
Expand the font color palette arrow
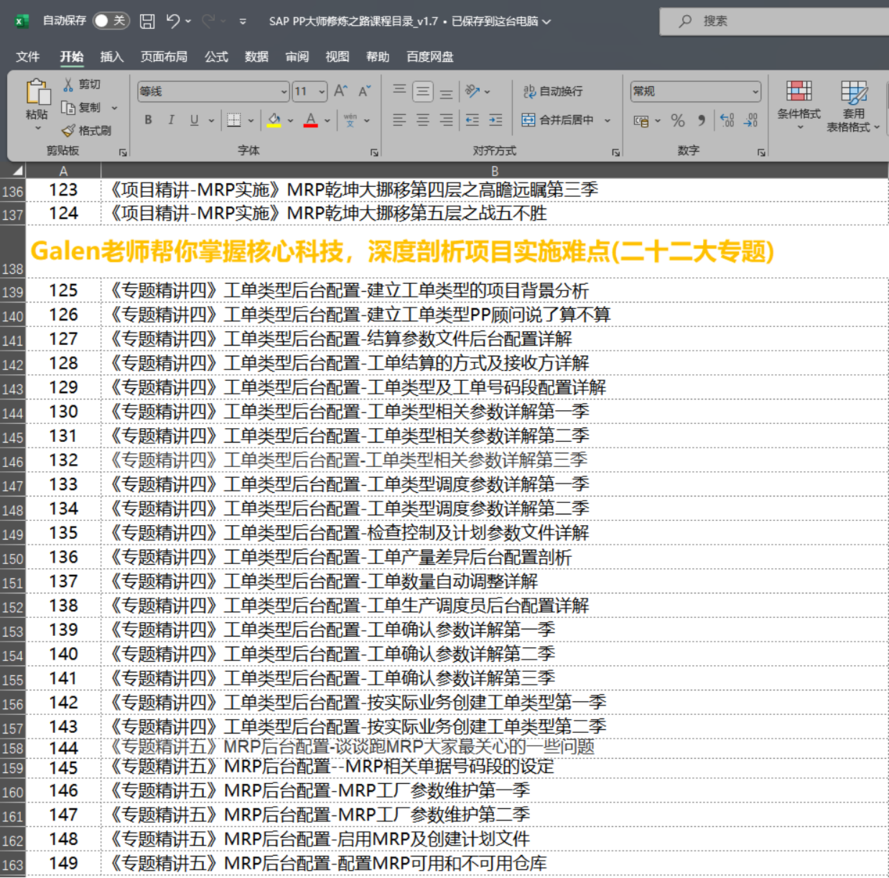(327, 121)
